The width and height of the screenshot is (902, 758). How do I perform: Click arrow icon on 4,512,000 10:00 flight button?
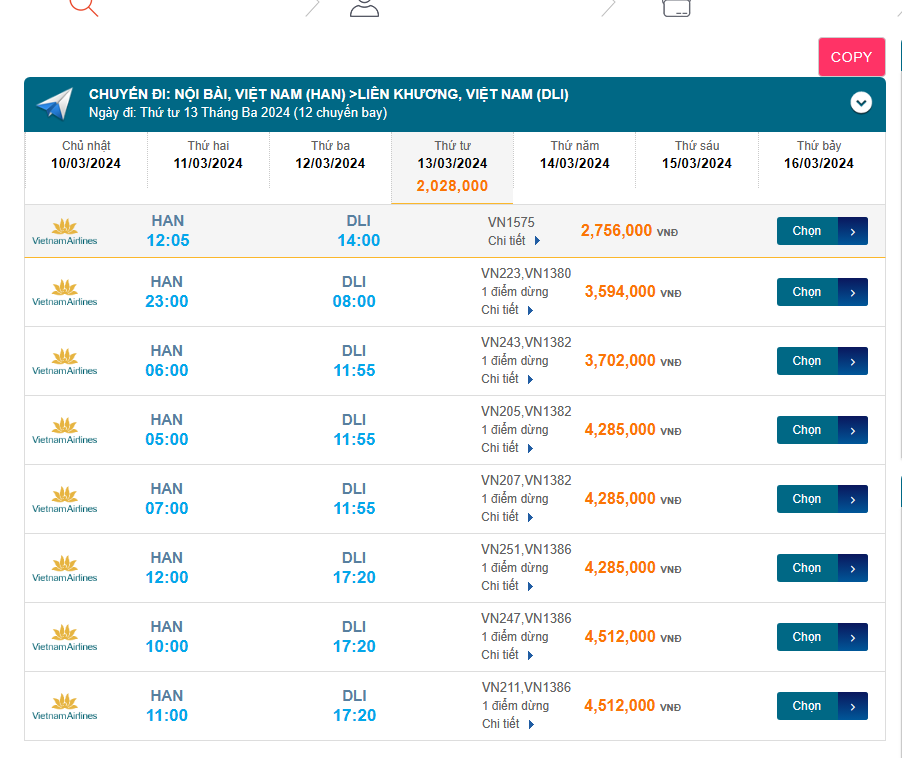(x=852, y=637)
